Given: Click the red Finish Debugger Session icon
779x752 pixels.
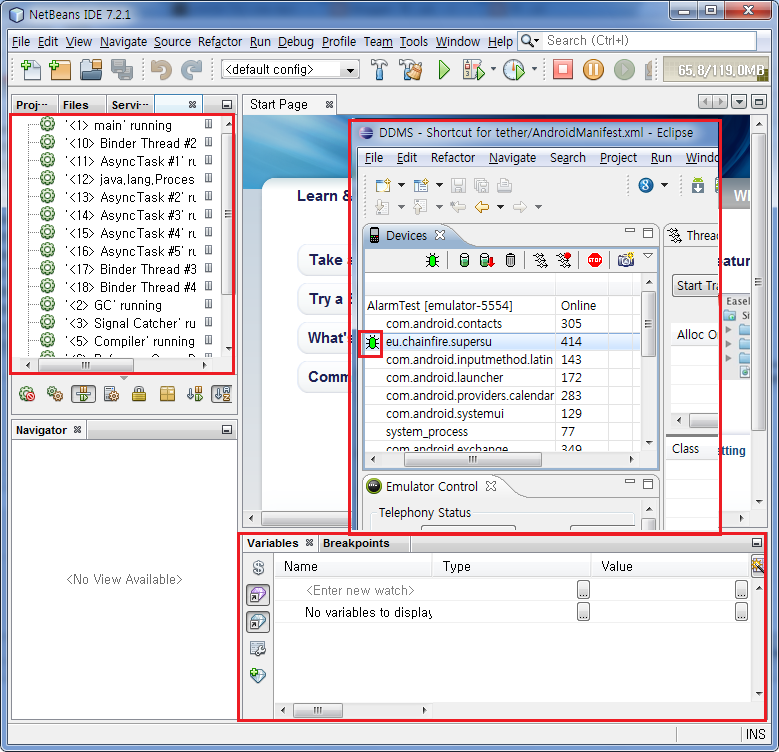Looking at the screenshot, I should coord(562,69).
